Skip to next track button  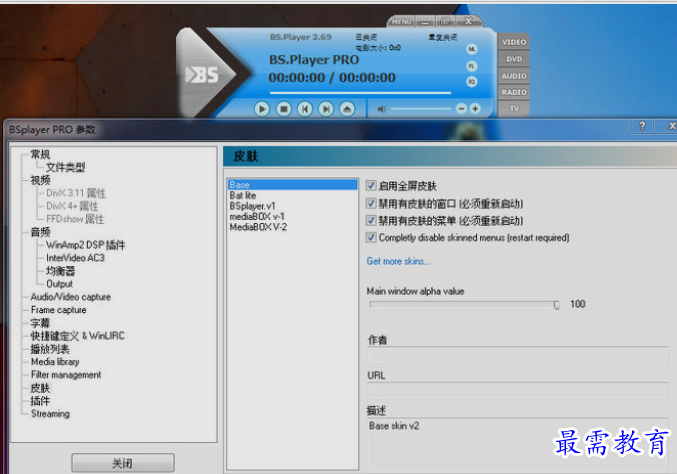tap(326, 109)
